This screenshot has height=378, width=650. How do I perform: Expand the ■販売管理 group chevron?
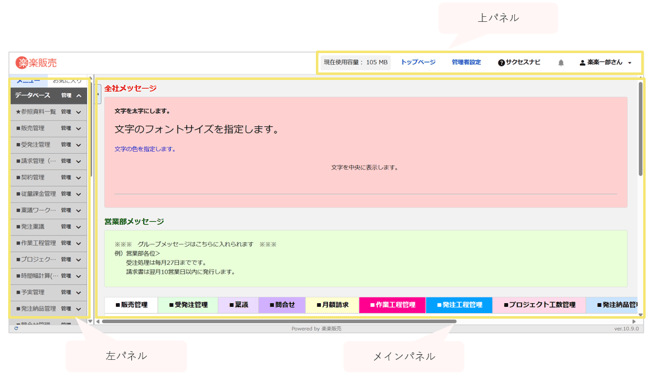click(79, 128)
